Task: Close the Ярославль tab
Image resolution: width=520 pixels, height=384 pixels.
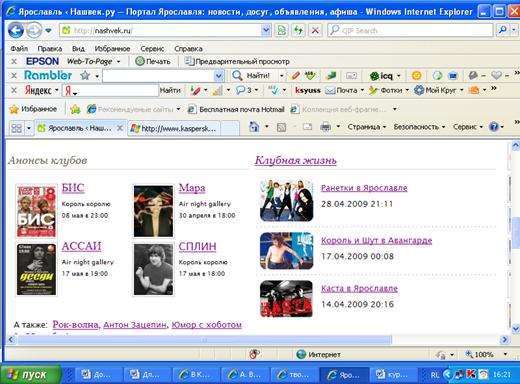Action: click(120, 128)
